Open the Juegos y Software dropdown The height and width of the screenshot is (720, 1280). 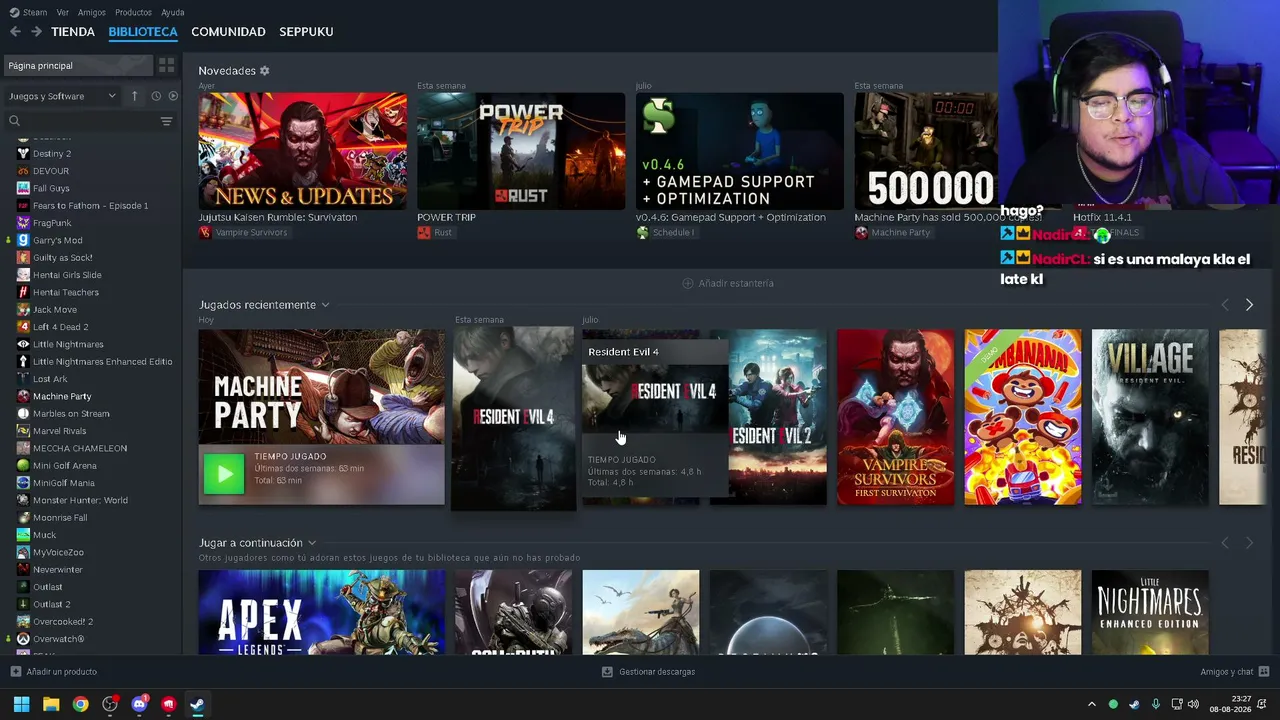point(62,96)
